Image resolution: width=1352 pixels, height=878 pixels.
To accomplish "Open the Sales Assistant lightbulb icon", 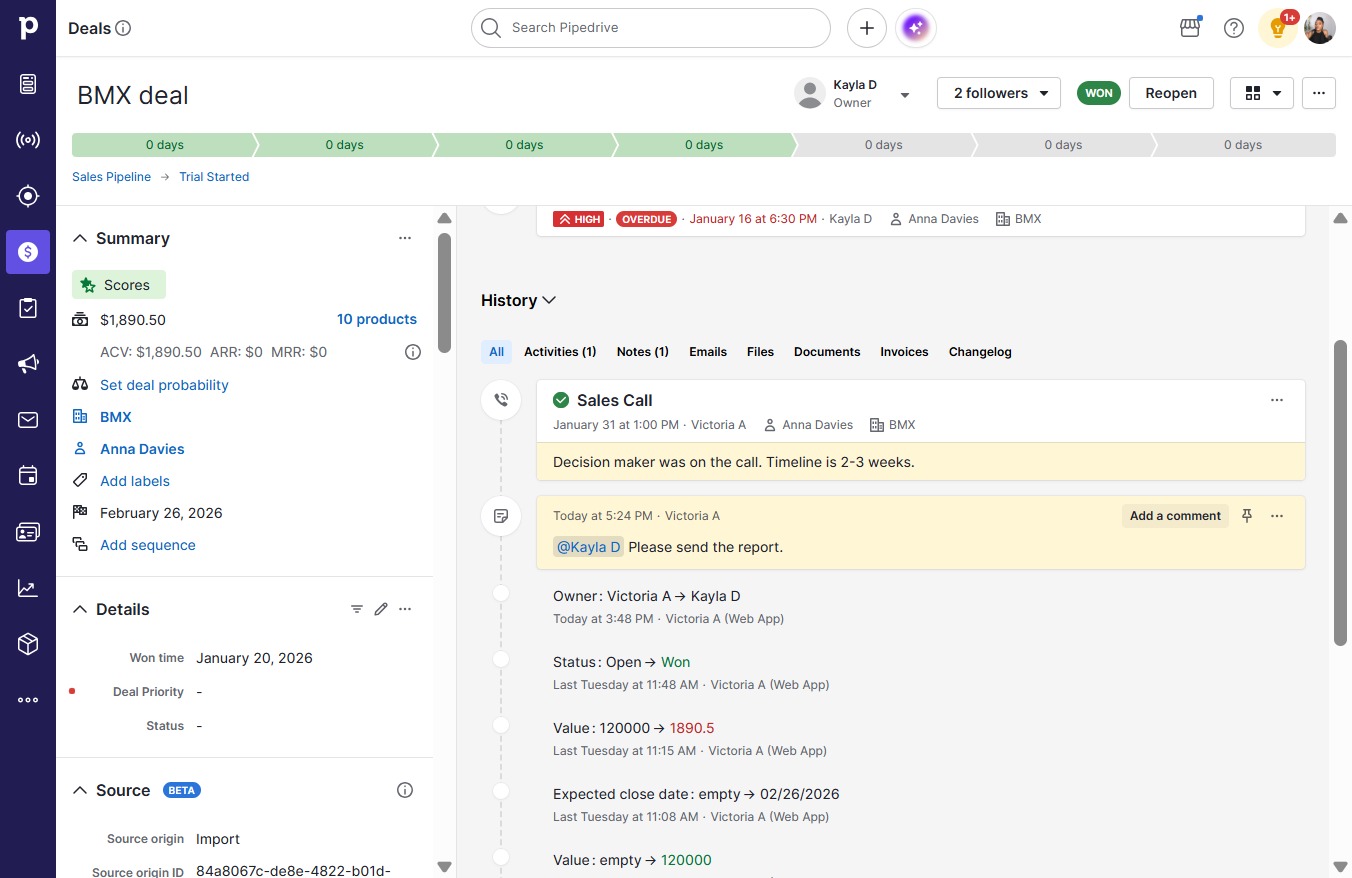I will (1278, 28).
